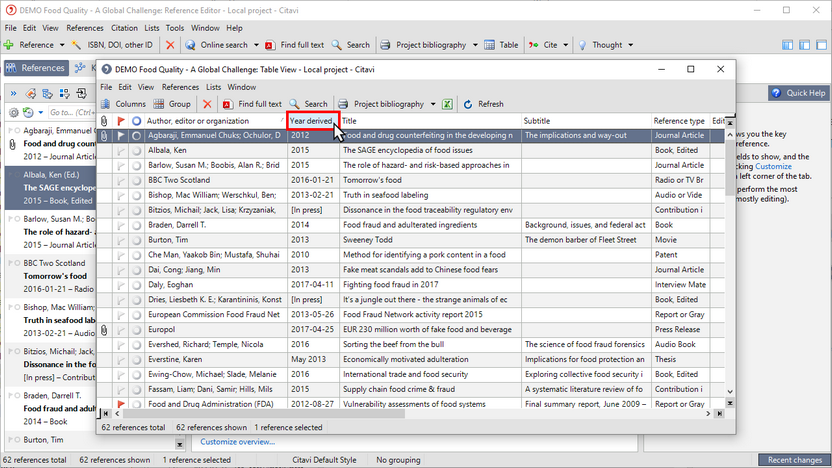Click Search magnifier in the Table View toolbar
832x468 pixels.
(294, 104)
